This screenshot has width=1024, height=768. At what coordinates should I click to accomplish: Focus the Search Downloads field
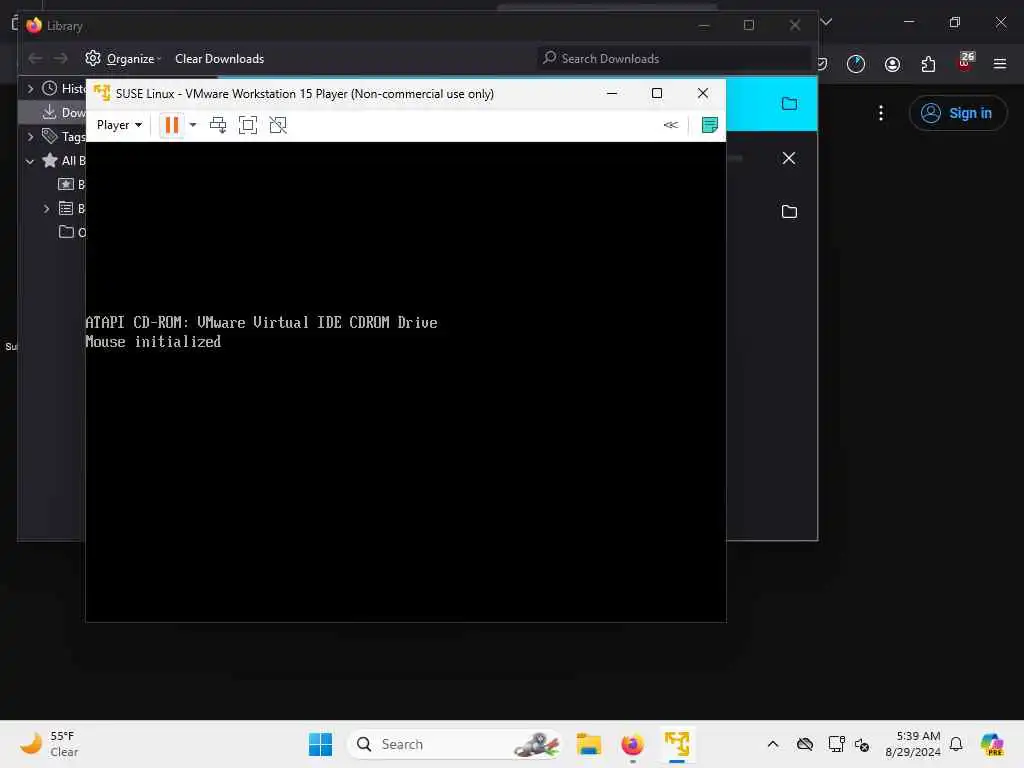[673, 58]
